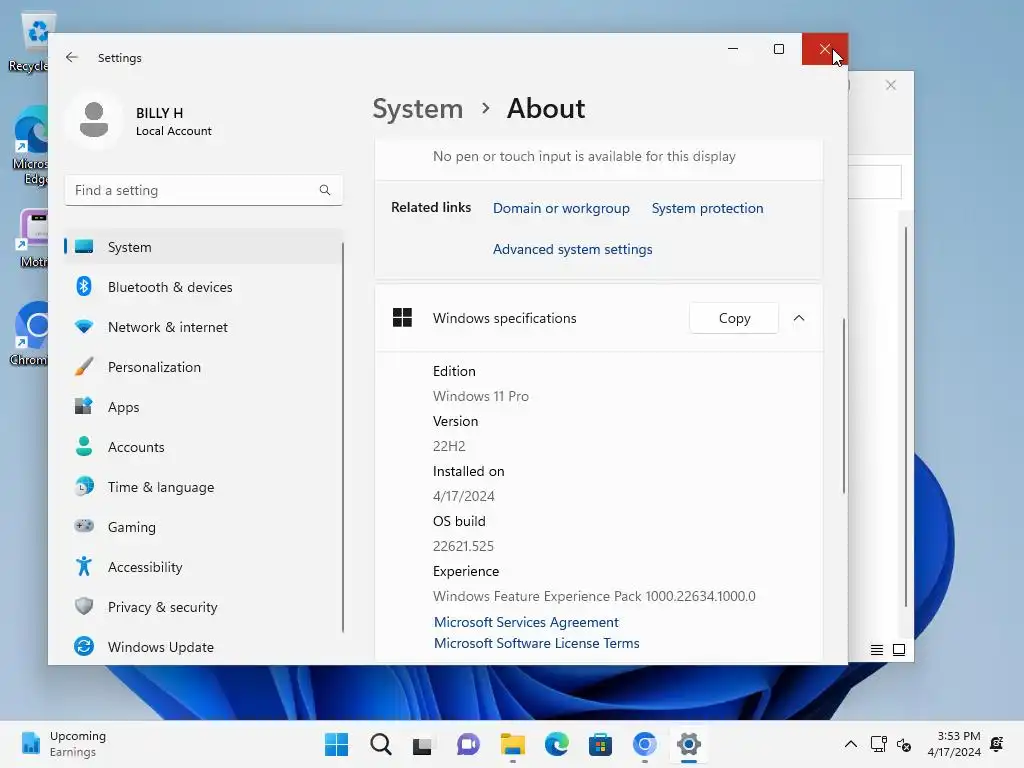Select the OS build value 22621.525

click(x=463, y=546)
